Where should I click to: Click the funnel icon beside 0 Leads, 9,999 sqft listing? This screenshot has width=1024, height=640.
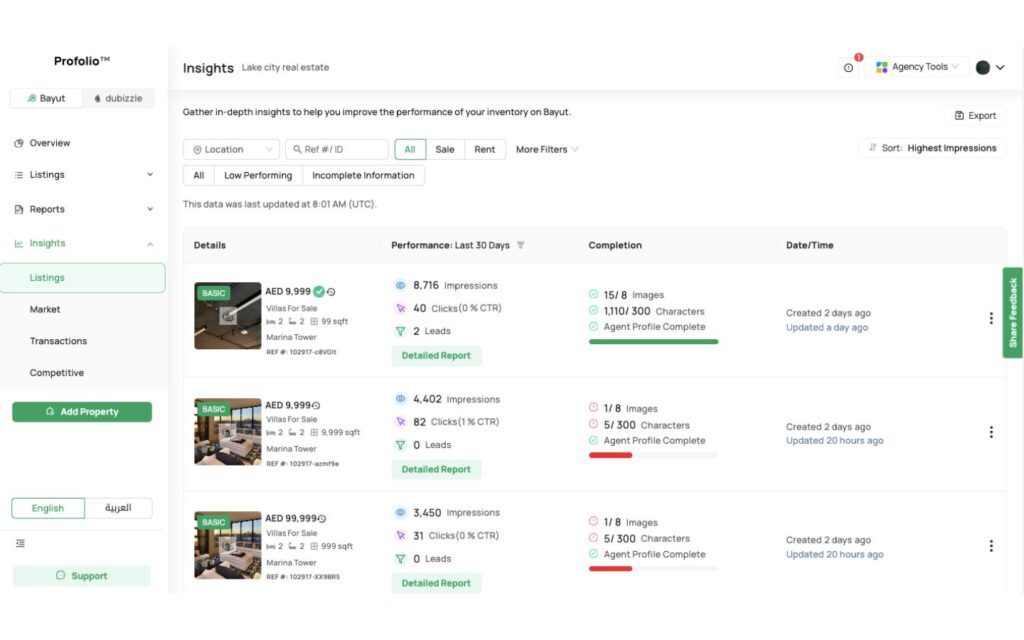tap(400, 445)
